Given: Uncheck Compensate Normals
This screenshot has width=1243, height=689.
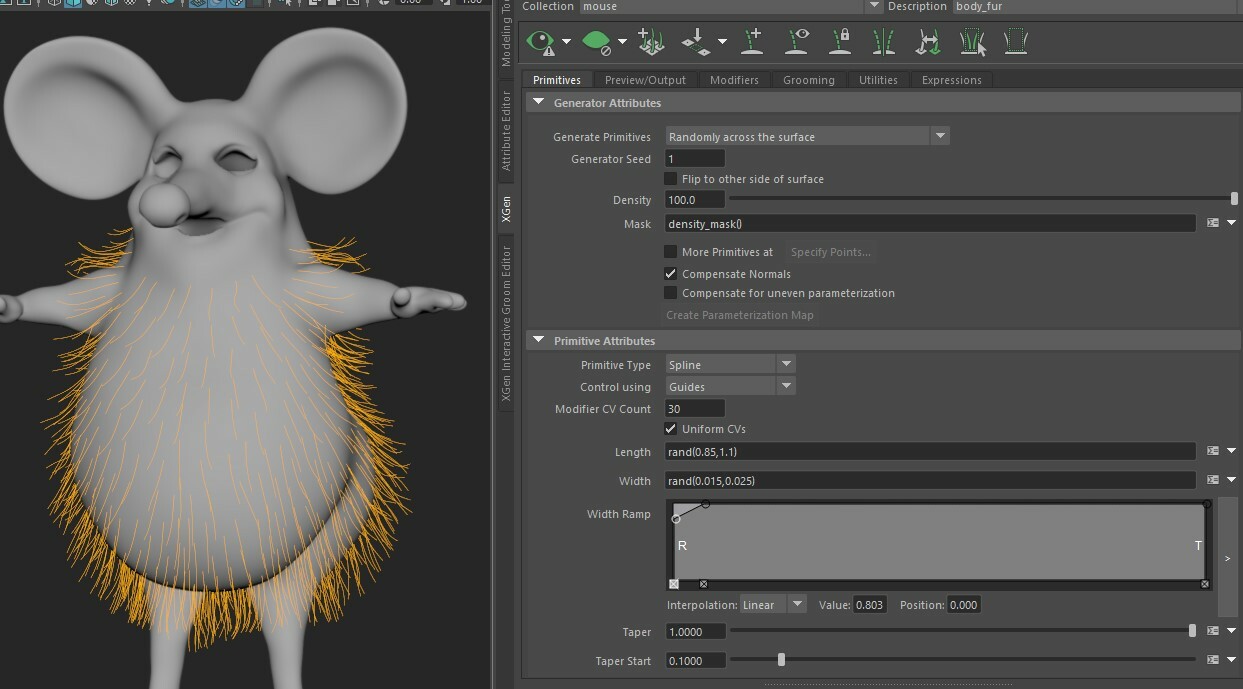Looking at the screenshot, I should tap(671, 273).
